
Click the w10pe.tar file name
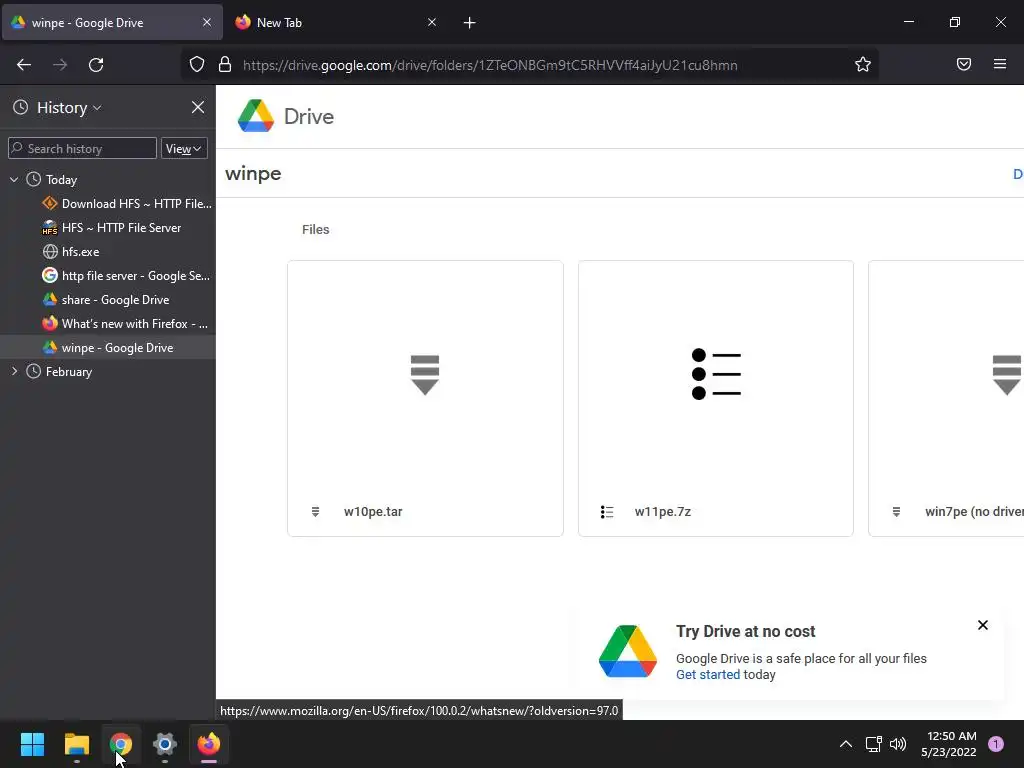pos(373,512)
